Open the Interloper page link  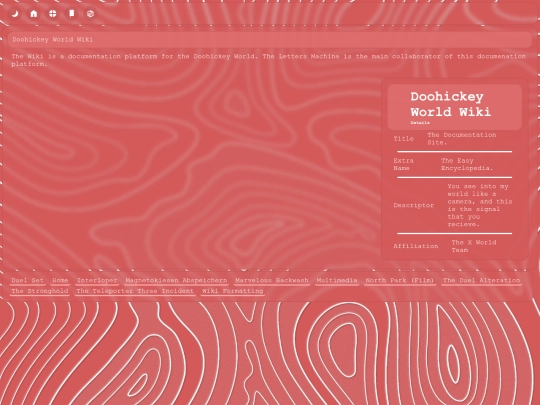pyautogui.click(x=97, y=280)
